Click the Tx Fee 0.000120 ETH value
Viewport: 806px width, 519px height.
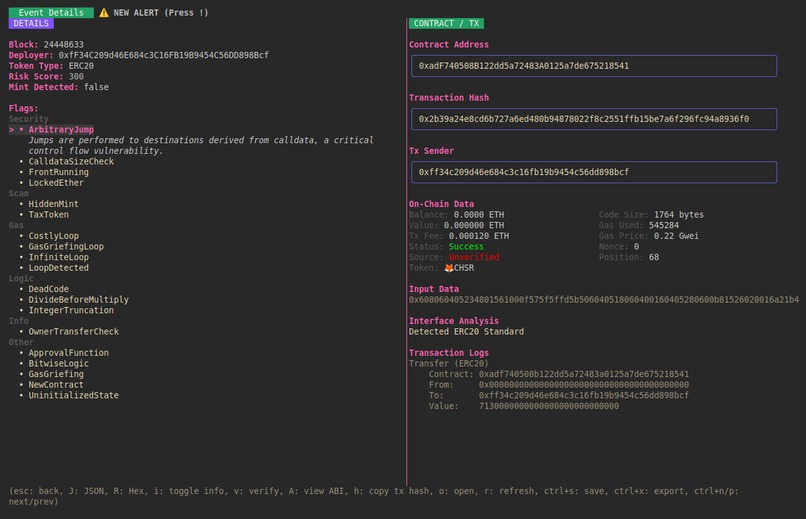pos(479,236)
